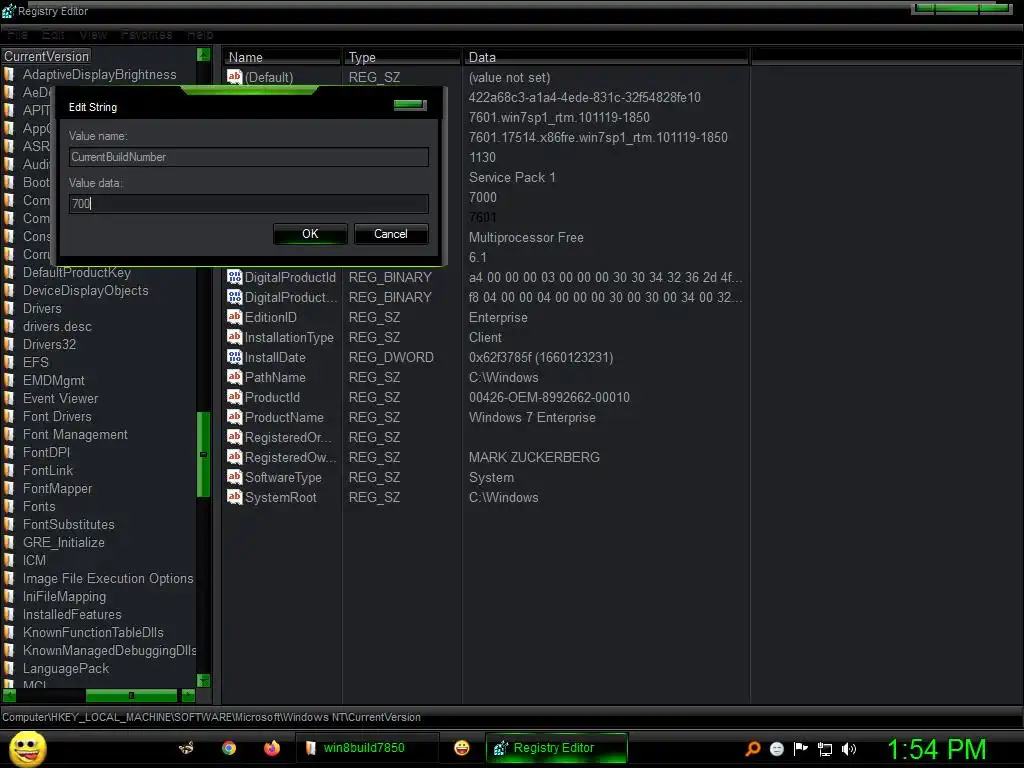Click the SoftwareType string icon
Screen dimensions: 1024x768
point(234,477)
